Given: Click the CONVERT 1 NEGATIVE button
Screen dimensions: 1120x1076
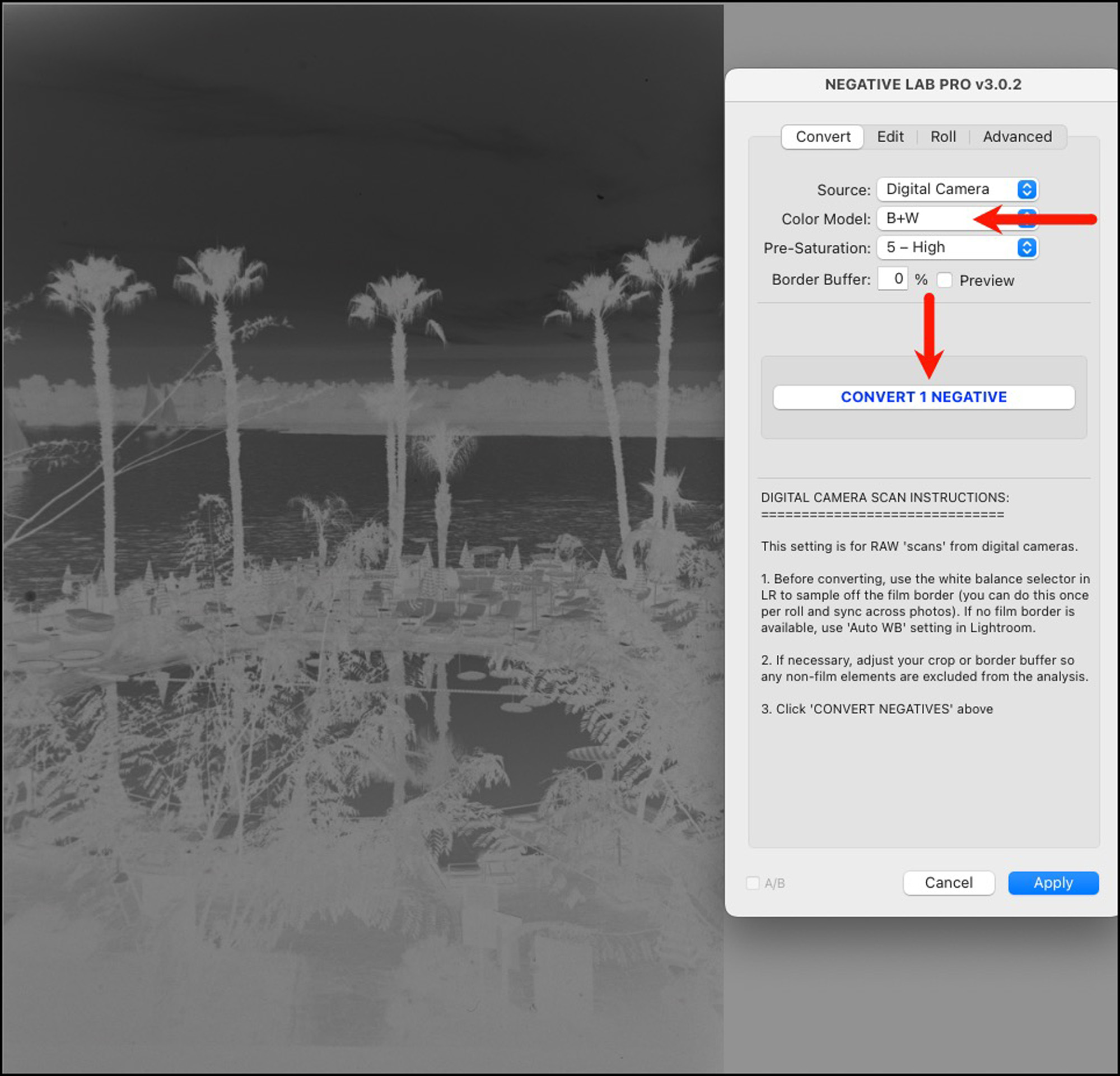Looking at the screenshot, I should tap(923, 397).
